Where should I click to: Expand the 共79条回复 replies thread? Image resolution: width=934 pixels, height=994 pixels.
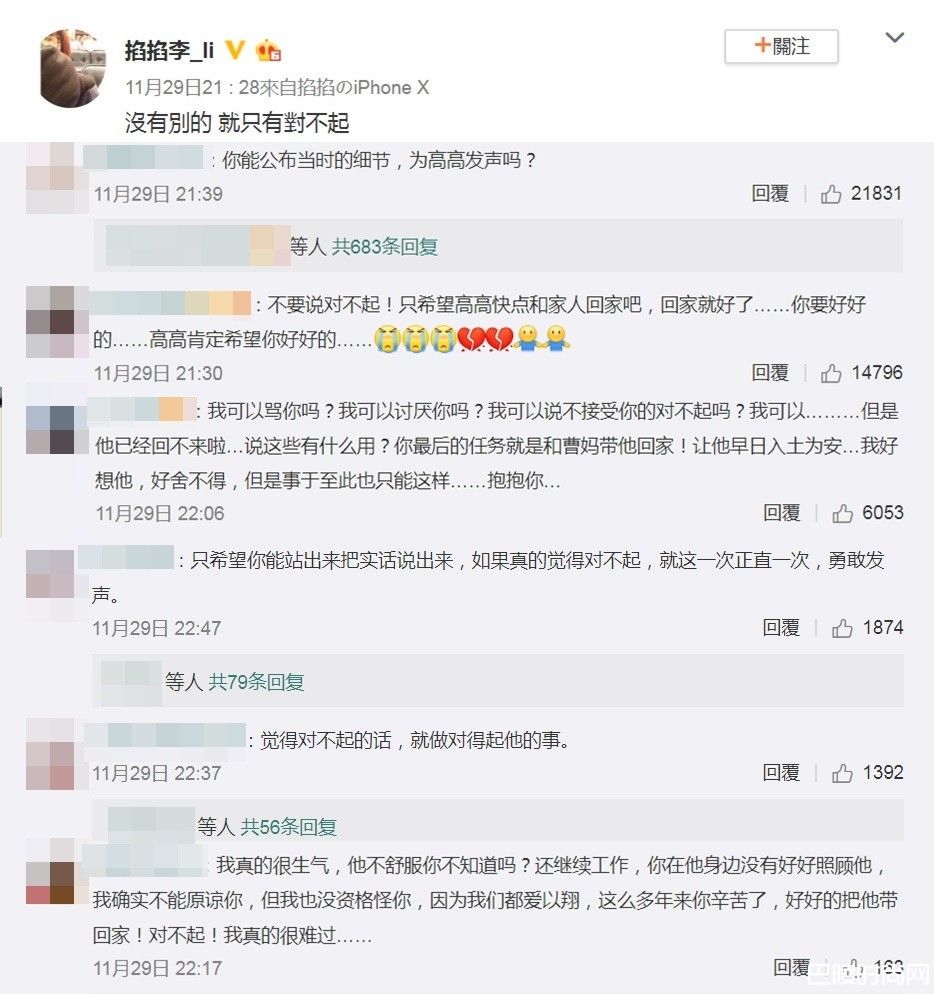[256, 682]
